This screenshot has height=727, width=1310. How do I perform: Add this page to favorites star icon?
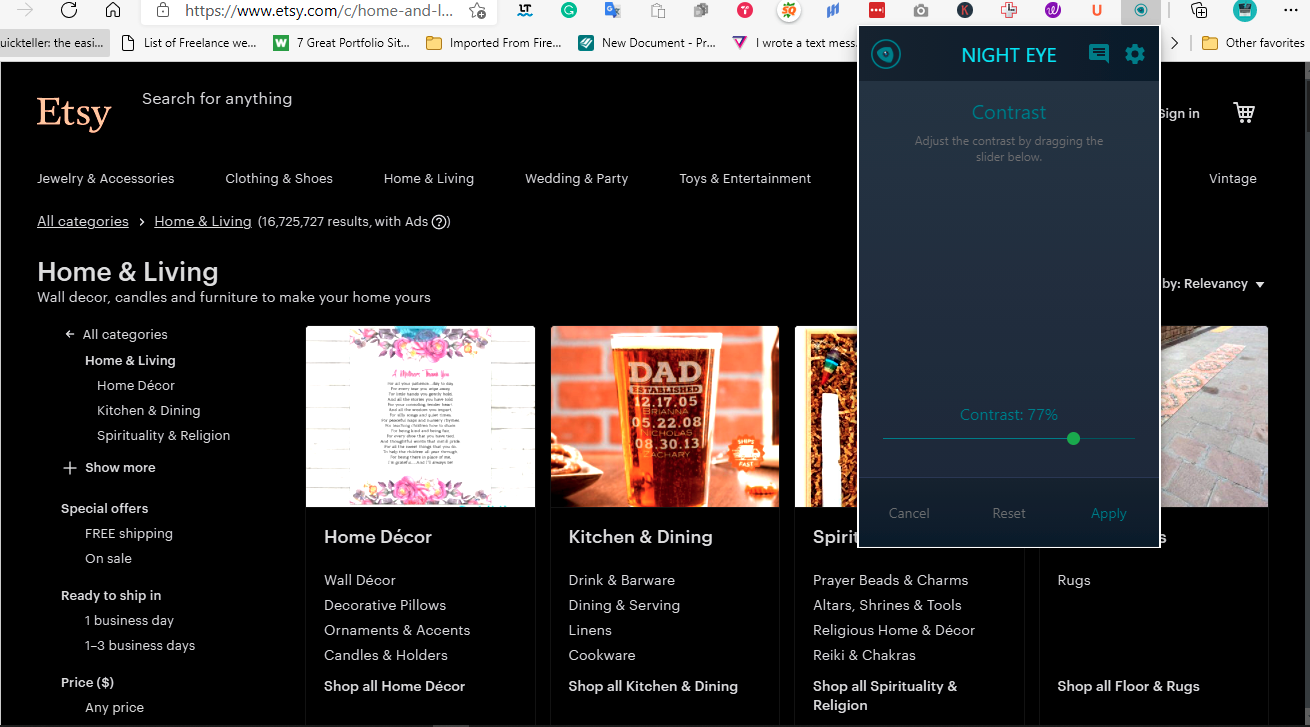tap(478, 11)
